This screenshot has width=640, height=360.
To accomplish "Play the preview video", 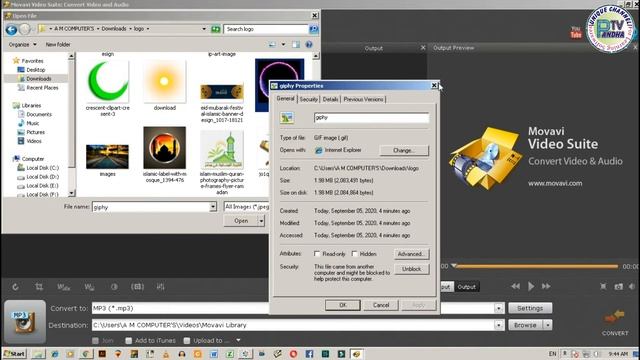I will [531, 287].
